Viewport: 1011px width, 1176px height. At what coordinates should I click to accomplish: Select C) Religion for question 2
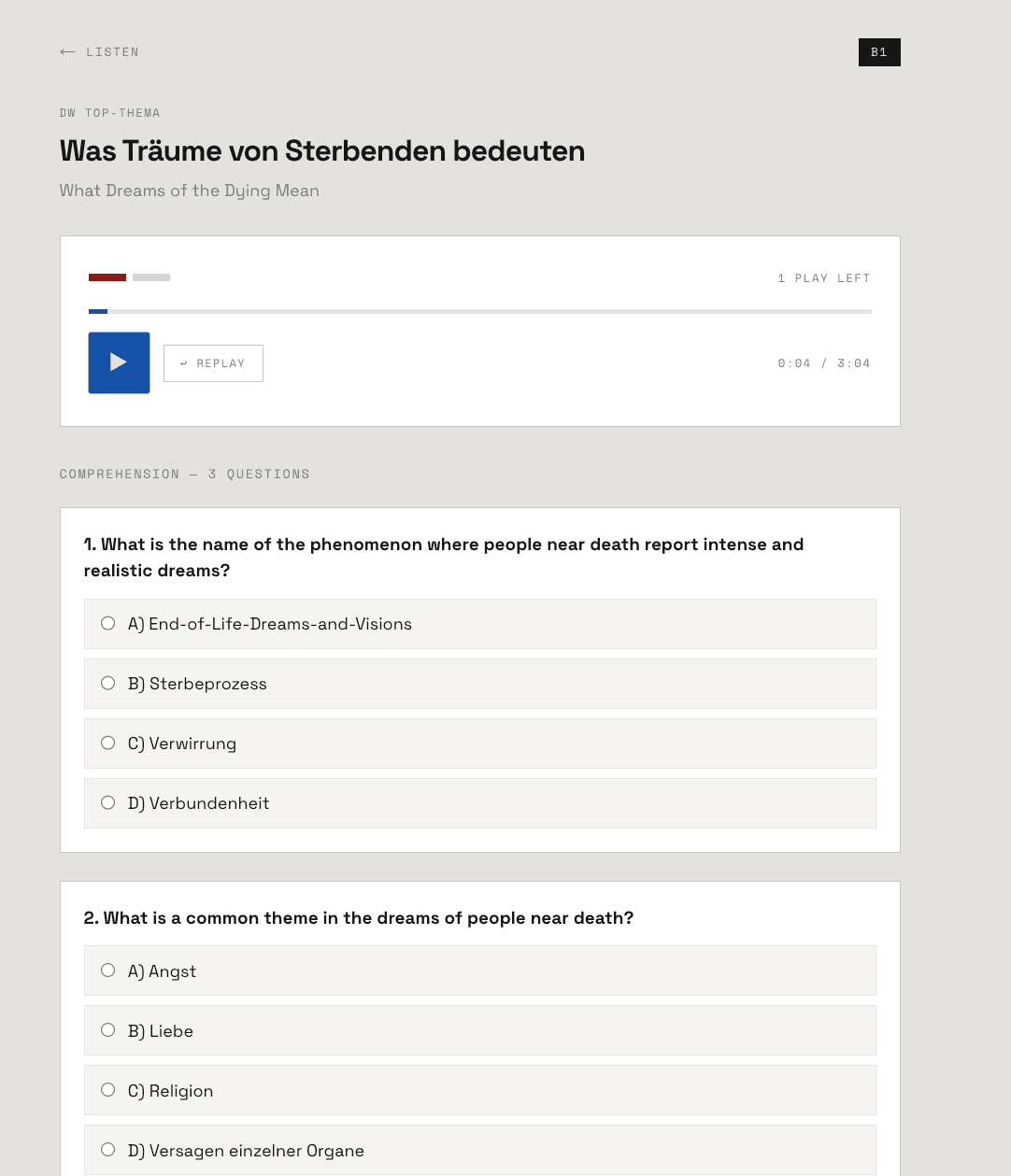tap(480, 1090)
